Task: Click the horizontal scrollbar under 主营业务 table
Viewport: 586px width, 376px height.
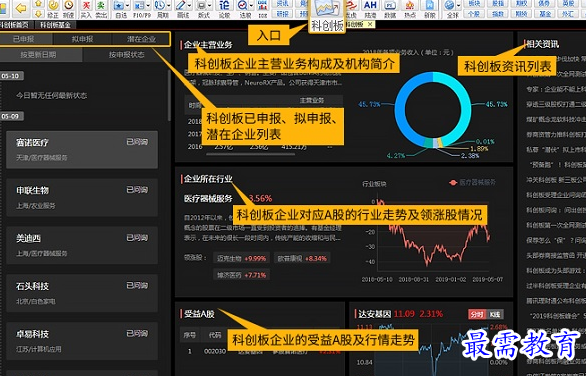Action: pyautogui.click(x=250, y=154)
